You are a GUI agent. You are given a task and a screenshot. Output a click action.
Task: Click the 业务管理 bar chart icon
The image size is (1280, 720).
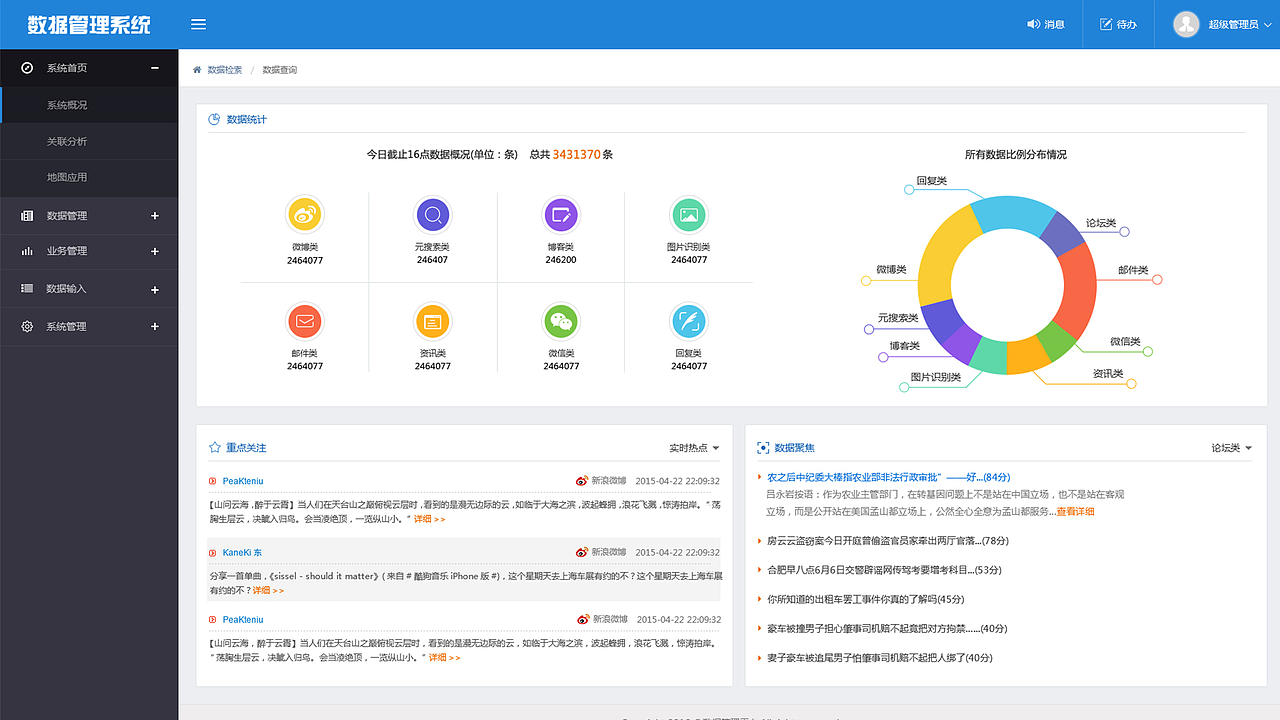click(27, 251)
